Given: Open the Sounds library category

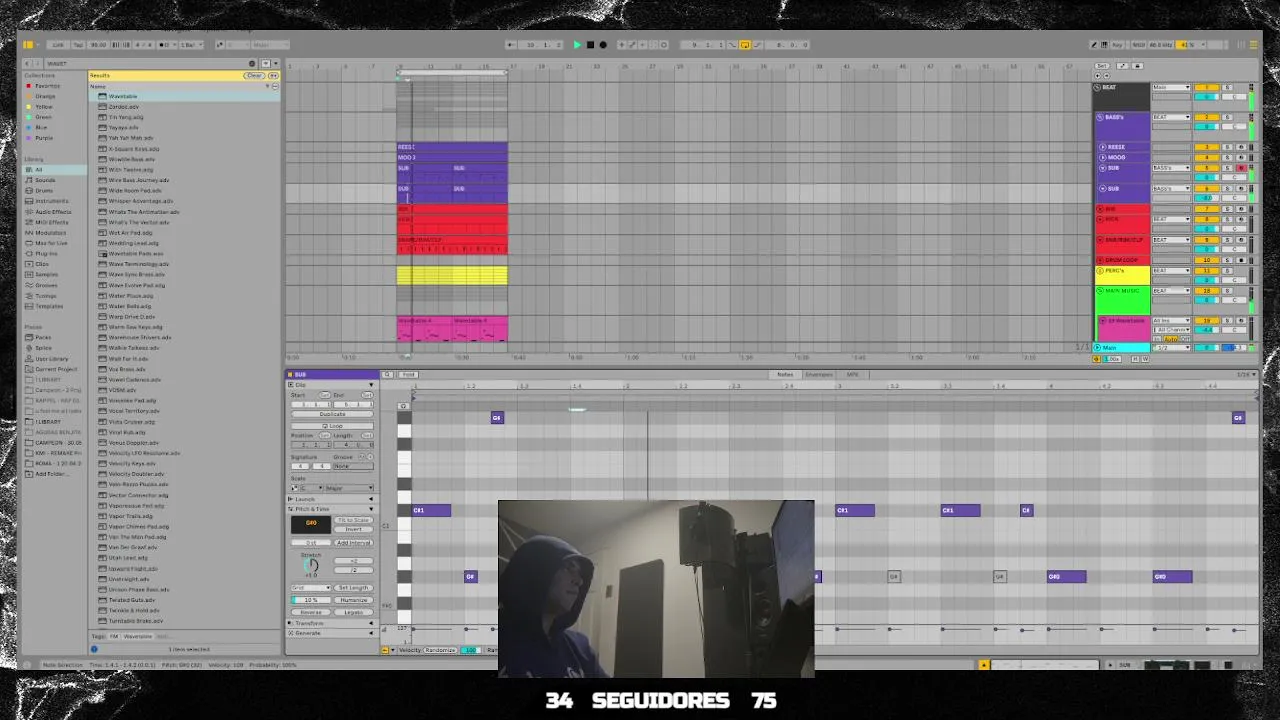Looking at the screenshot, I should pyautogui.click(x=45, y=180).
